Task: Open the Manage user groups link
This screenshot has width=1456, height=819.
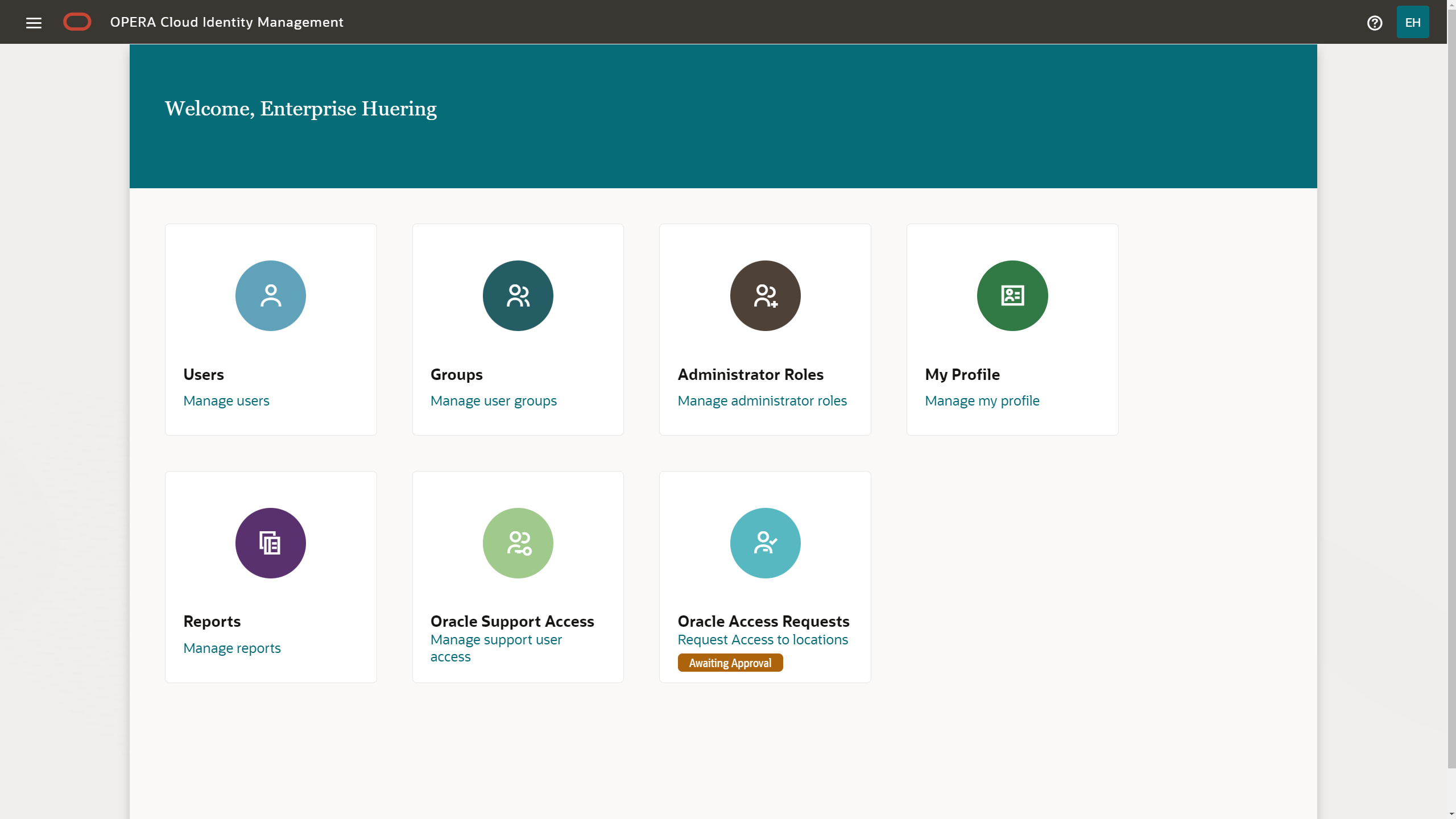Action: pyautogui.click(x=493, y=400)
